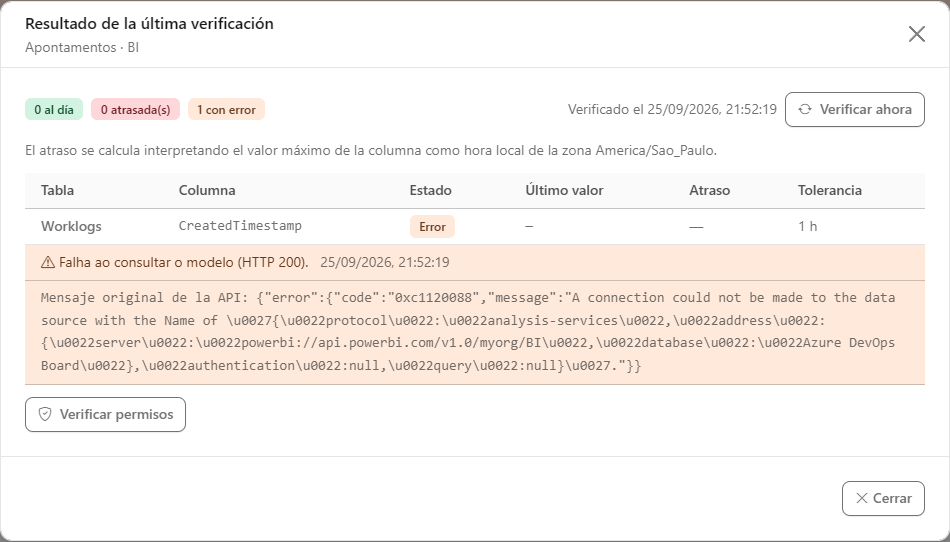This screenshot has width=950, height=542.
Task: Click the Atraso column header
Action: [x=709, y=190]
